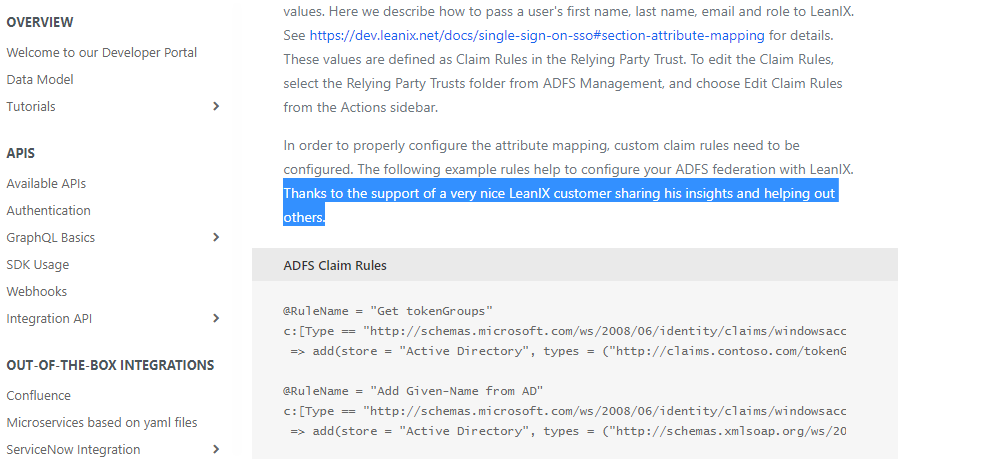Screen dimensions: 1003x459
Task: Follow the dev.leanix.net attribute-mapping link
Action: coord(537,35)
